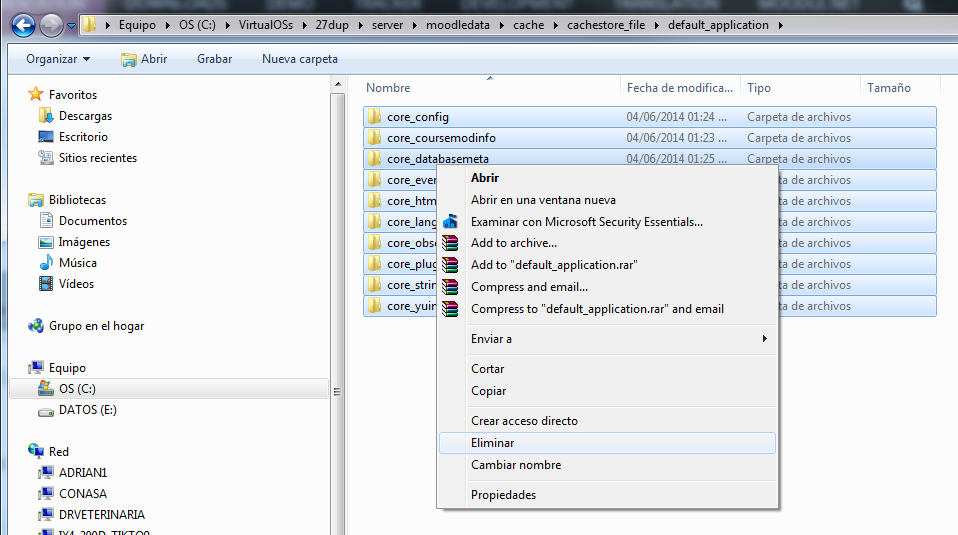Click WinRAR icon beside Compress and email
Viewport: 958px width, 535px height.
coord(450,286)
